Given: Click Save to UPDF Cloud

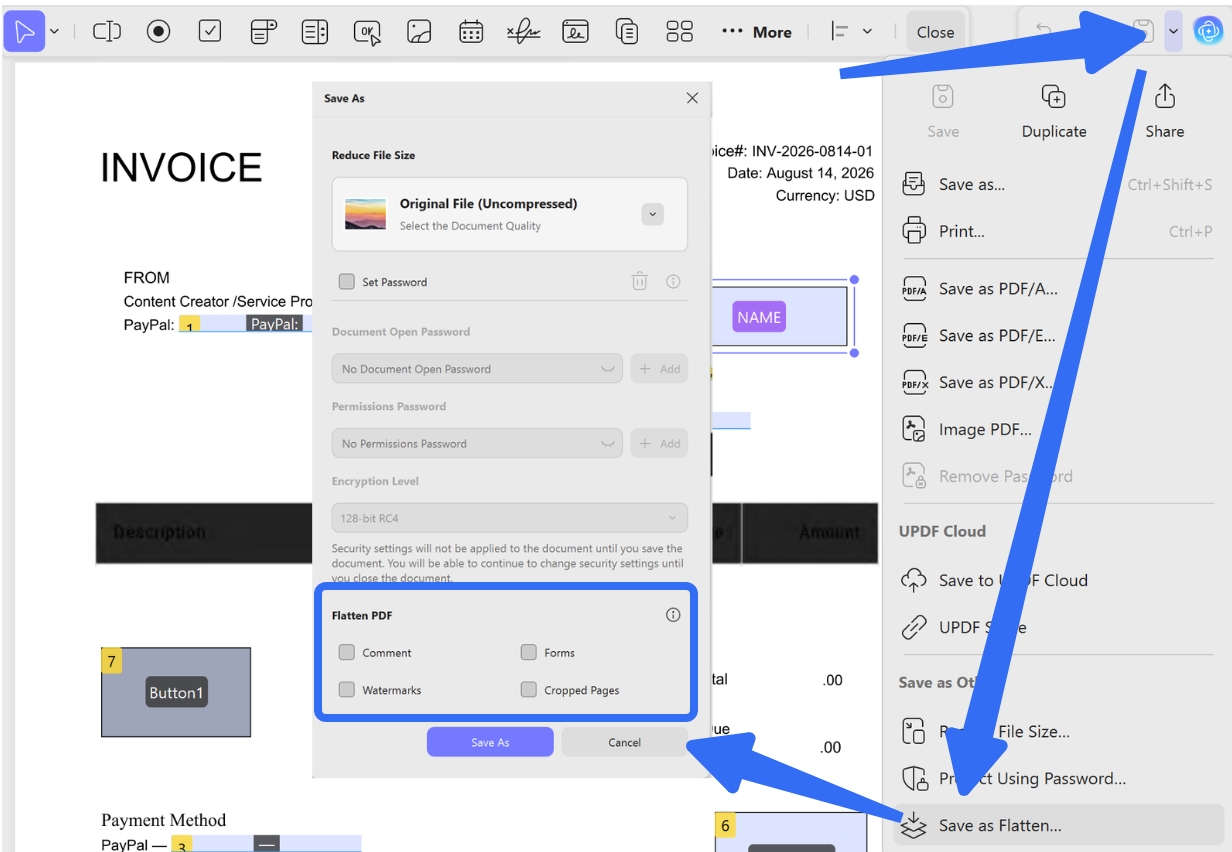Looking at the screenshot, I should tap(1057, 580).
